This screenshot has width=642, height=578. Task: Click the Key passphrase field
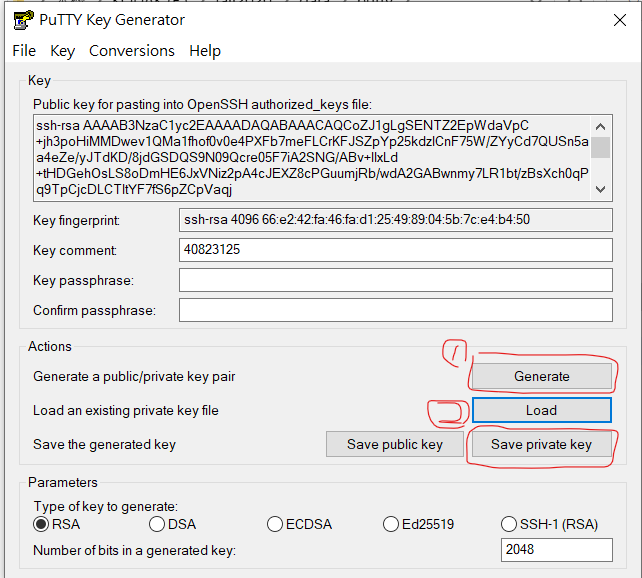coord(396,280)
